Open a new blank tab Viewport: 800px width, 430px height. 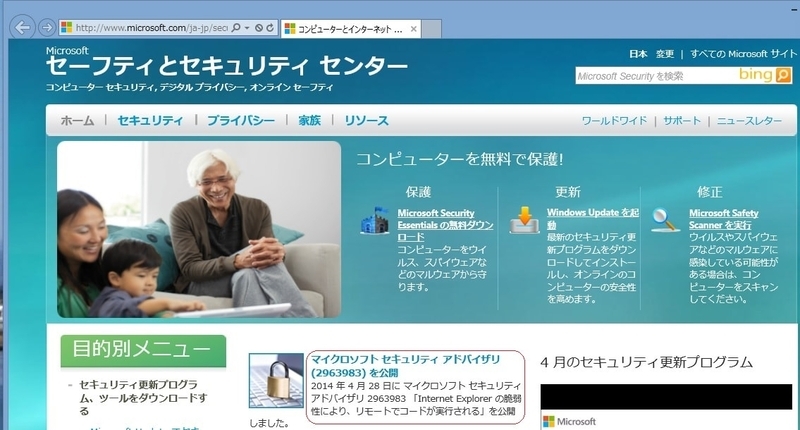pos(432,29)
